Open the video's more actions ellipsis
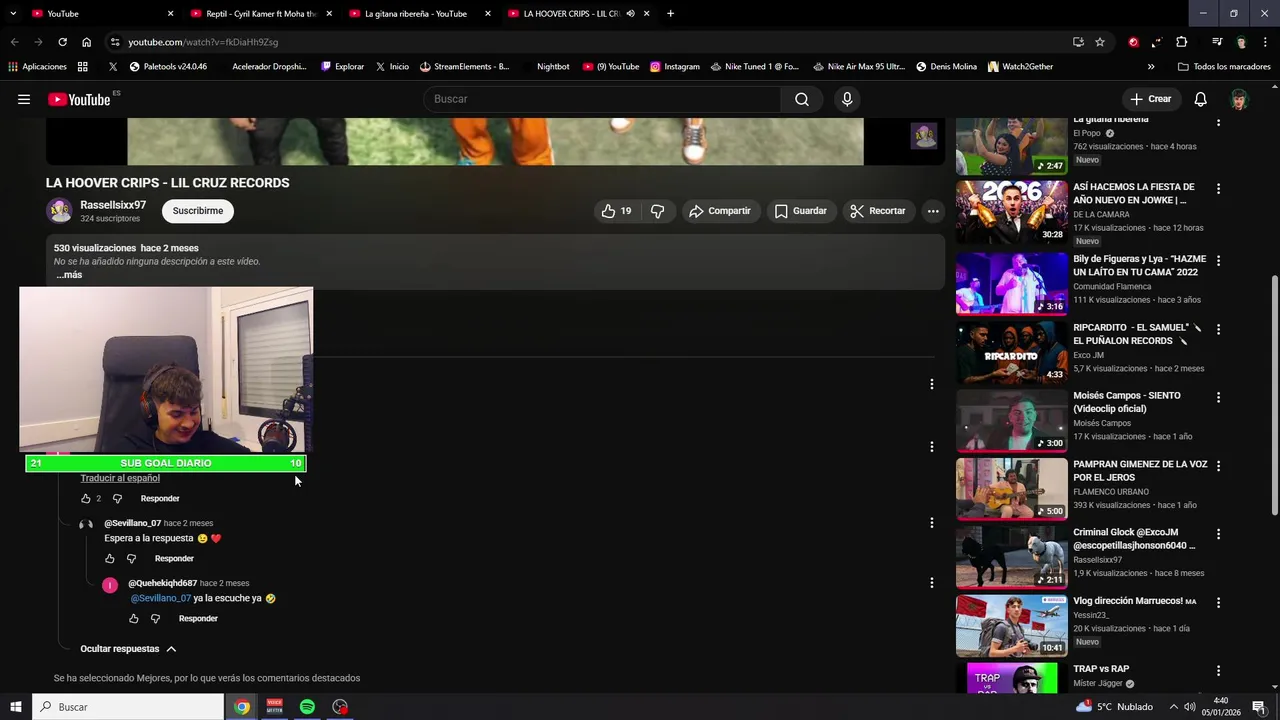This screenshot has width=1280, height=720. (932, 211)
